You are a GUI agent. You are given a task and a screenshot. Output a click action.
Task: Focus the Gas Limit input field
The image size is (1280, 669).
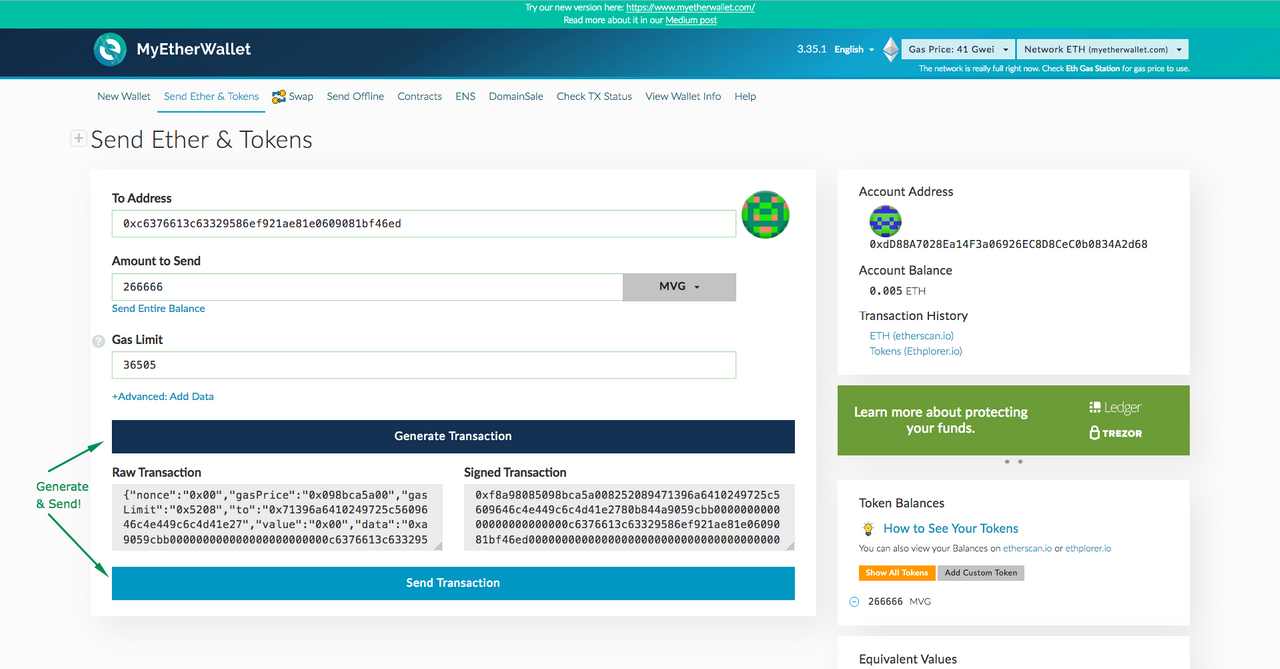tap(424, 365)
